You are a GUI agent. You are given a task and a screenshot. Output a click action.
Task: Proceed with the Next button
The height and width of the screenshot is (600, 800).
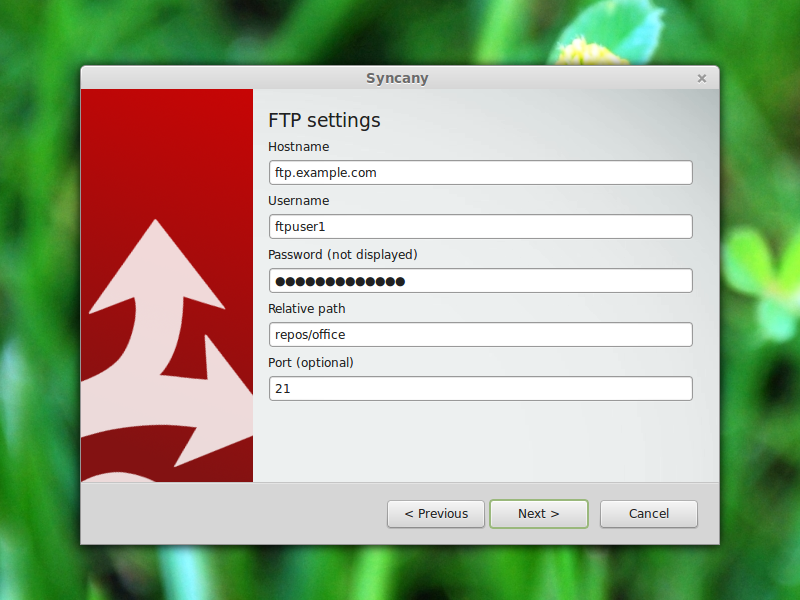click(539, 514)
